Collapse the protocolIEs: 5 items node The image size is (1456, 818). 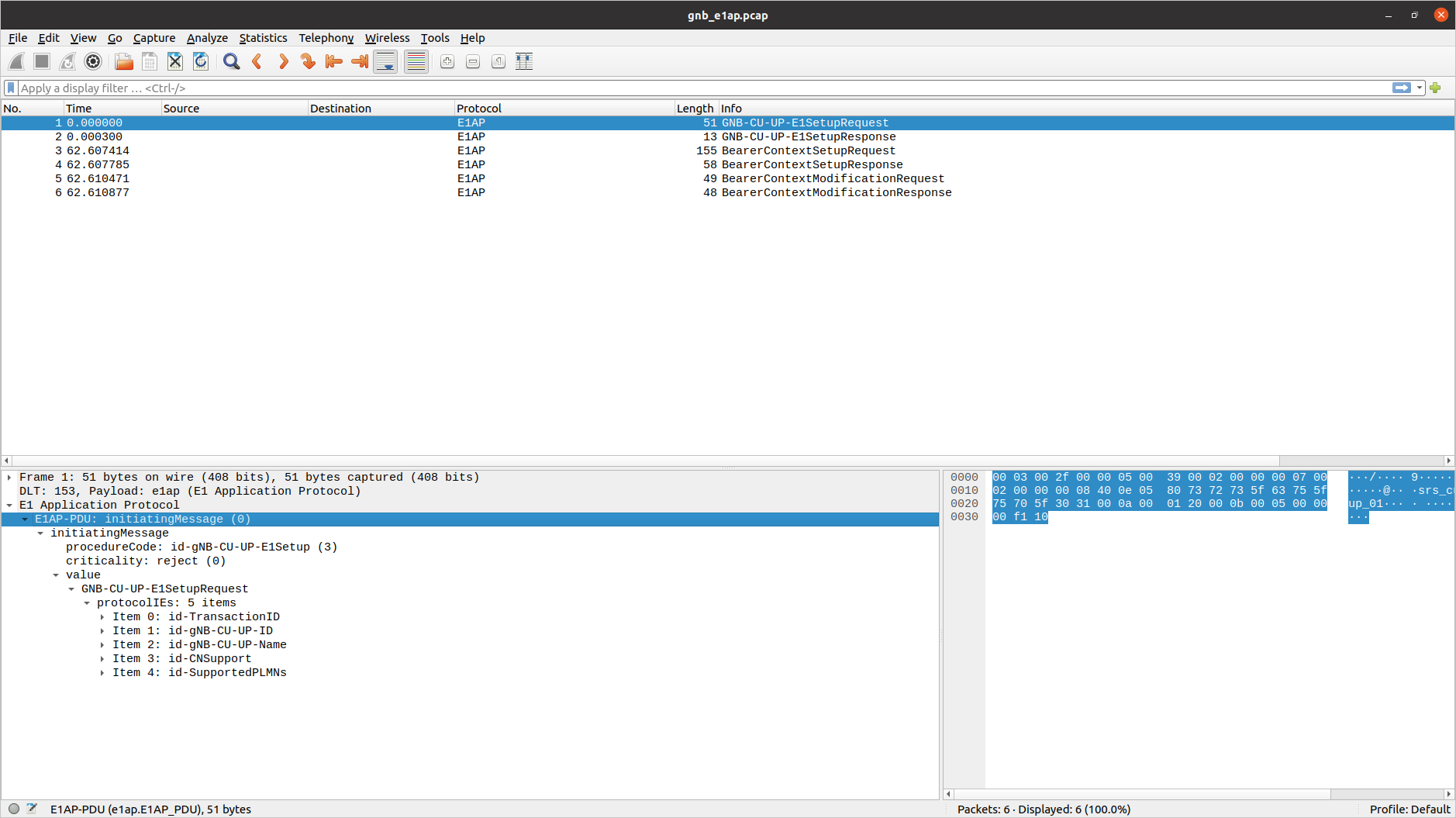click(x=87, y=603)
